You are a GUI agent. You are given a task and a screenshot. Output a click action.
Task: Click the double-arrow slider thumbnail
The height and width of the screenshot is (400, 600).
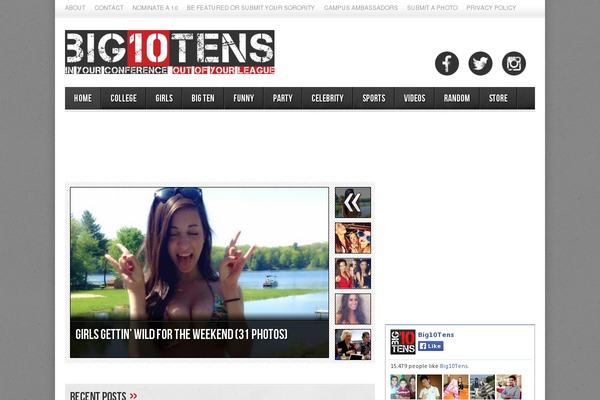click(x=352, y=203)
